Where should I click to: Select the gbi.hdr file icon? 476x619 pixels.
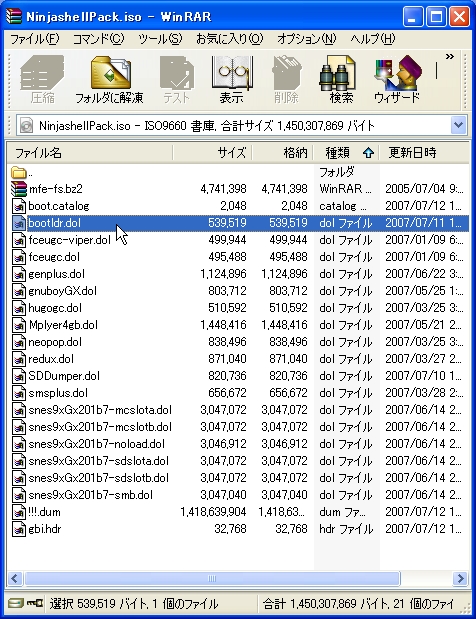(x=19, y=529)
